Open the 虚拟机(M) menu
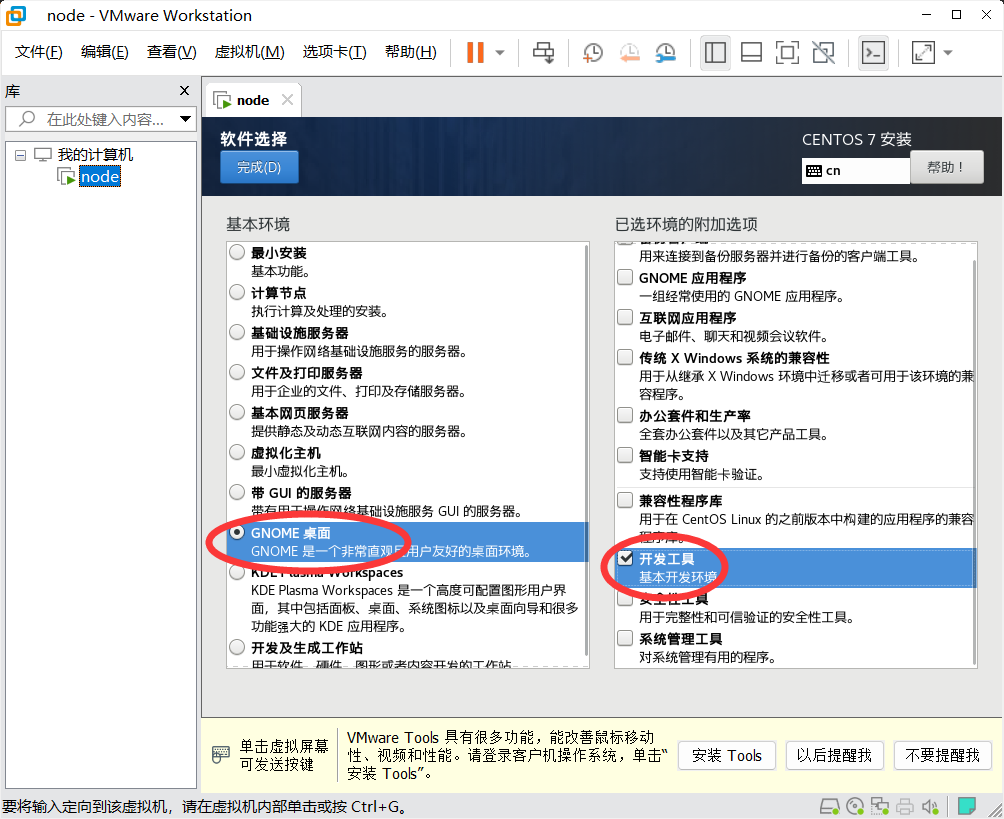 click(249, 52)
